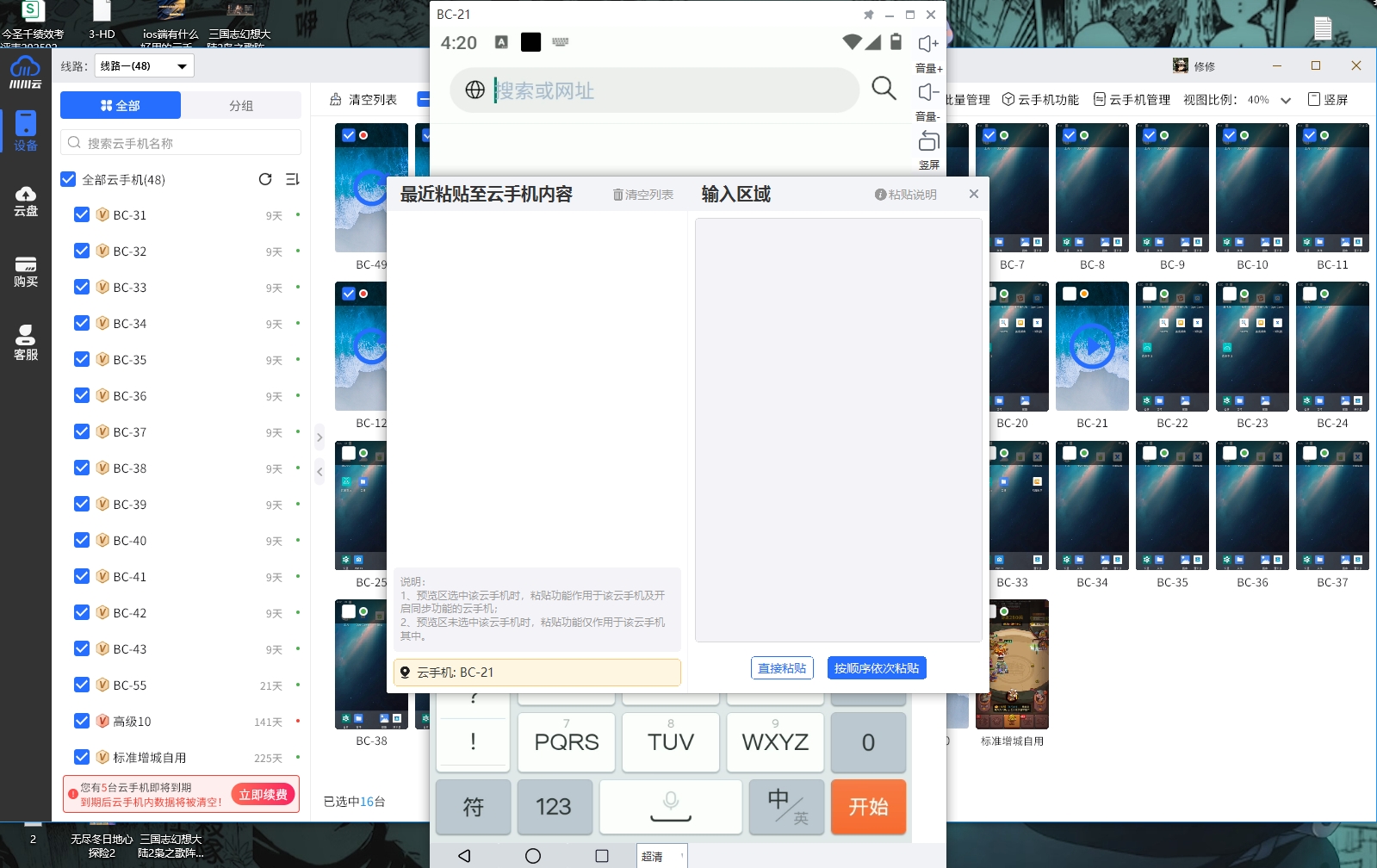The height and width of the screenshot is (868, 1377).
Task: Open the 购买 purchase sidebar icon
Action: 26,271
